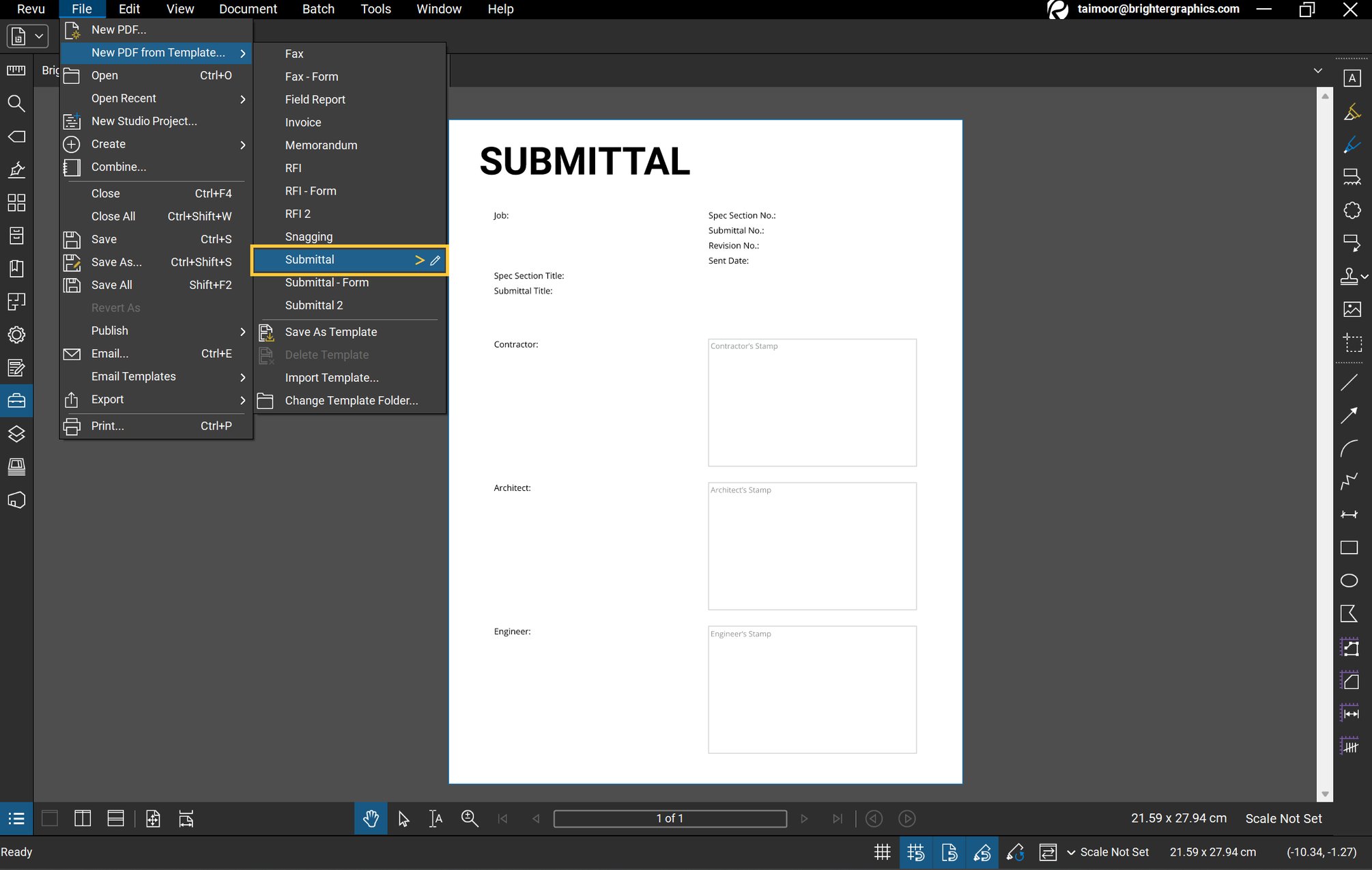This screenshot has width=1372, height=870.
Task: Select the Ellipse markup tool
Action: click(1349, 580)
